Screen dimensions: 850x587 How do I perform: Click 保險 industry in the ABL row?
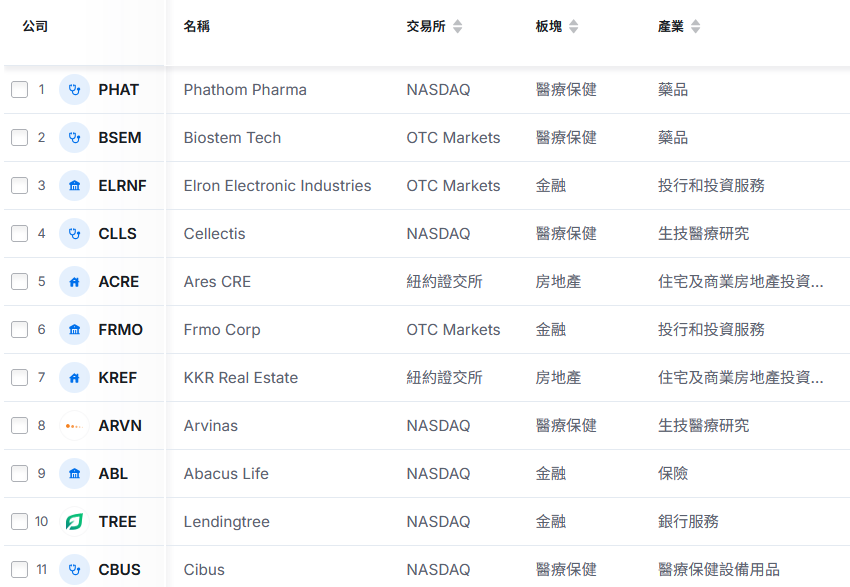point(673,474)
